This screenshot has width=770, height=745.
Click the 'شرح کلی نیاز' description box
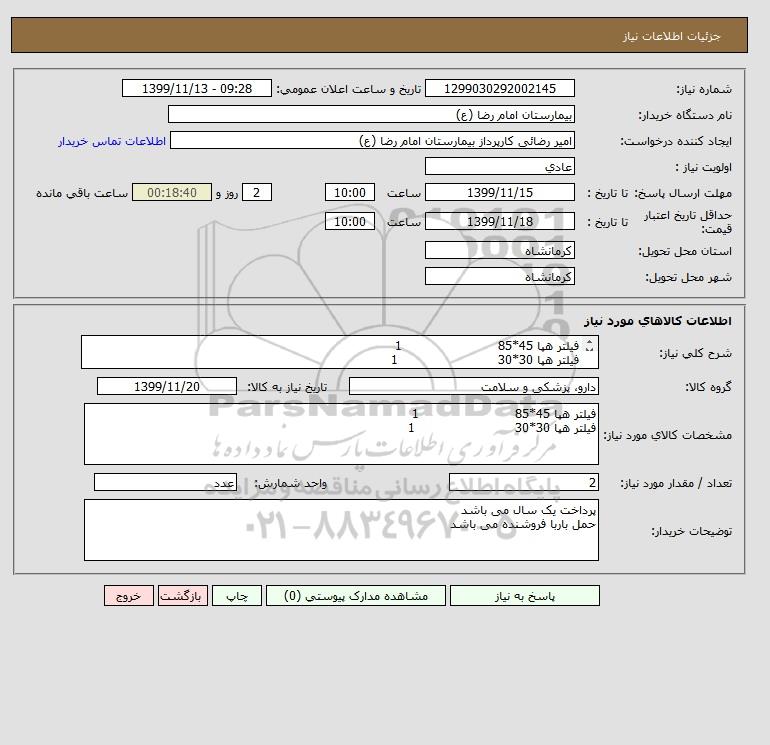pos(340,352)
